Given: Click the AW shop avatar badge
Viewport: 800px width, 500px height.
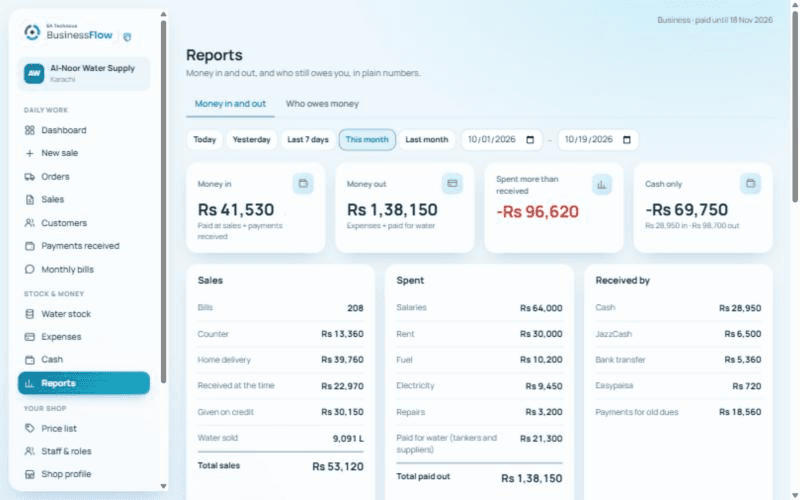Looking at the screenshot, I should pos(34,73).
